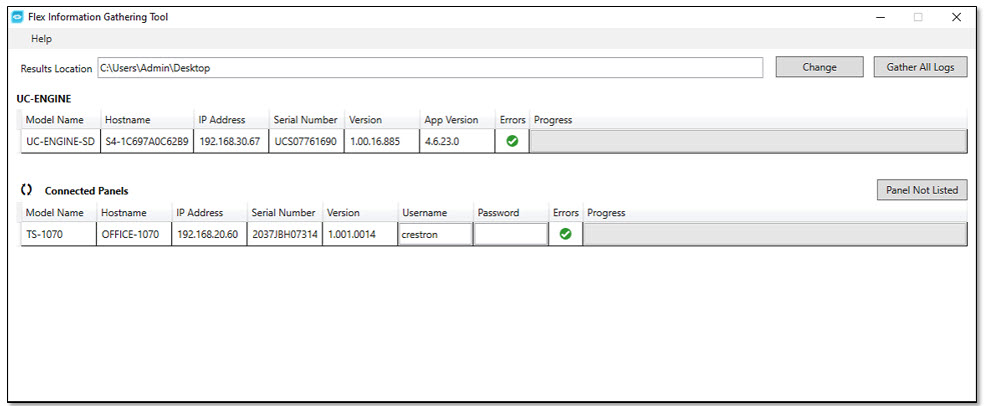Minimize the Flex Information Gathering Tool window

pos(880,17)
